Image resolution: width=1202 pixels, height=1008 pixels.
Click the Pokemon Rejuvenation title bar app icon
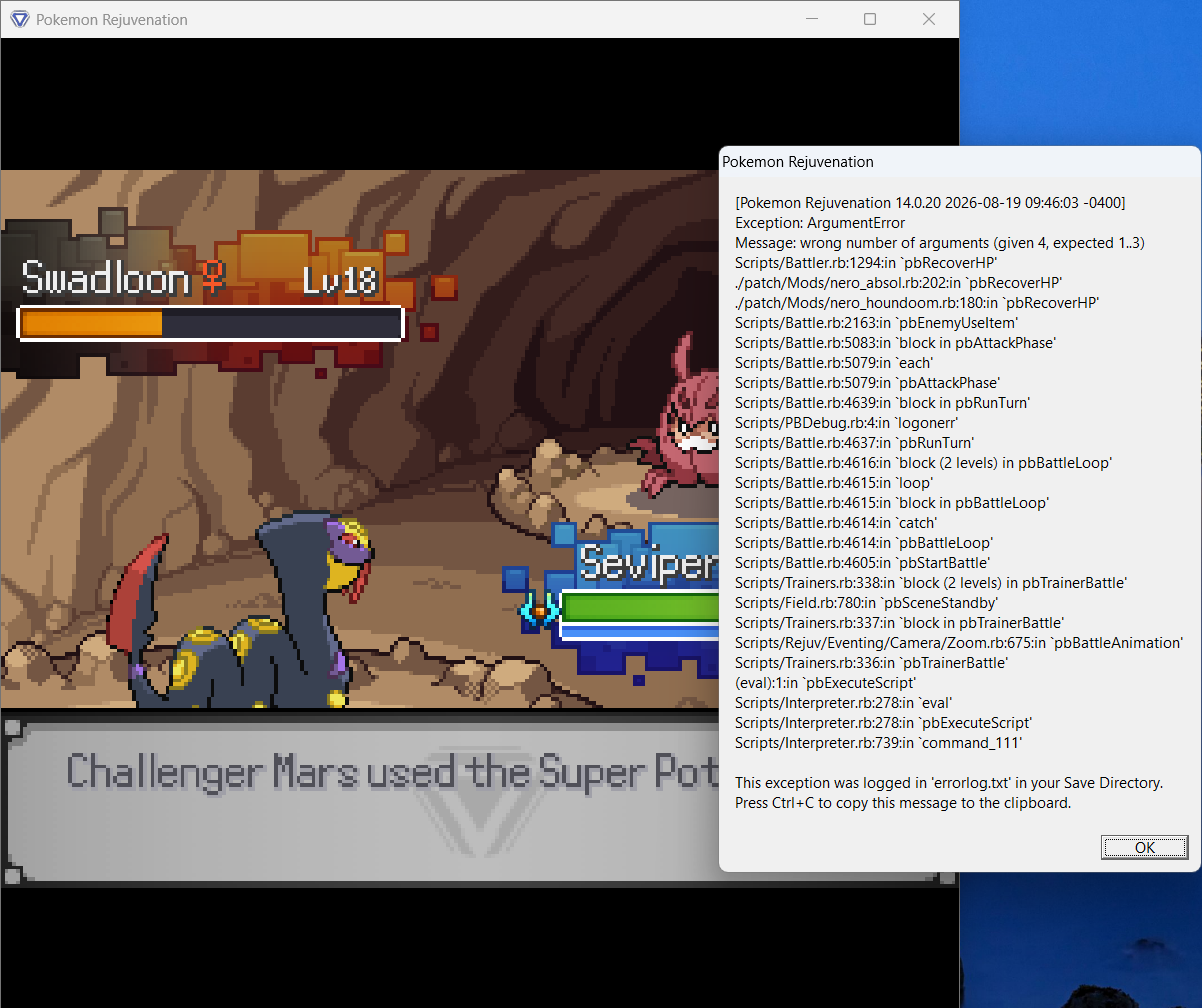(19, 19)
